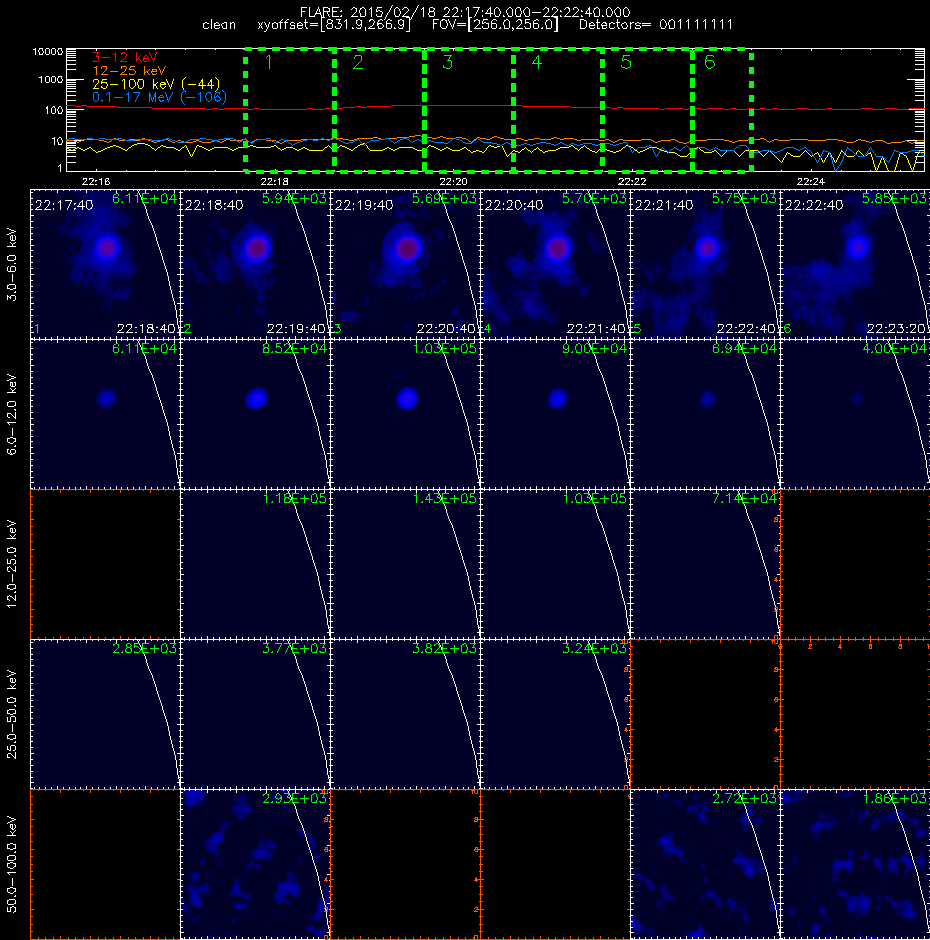Click the red '3-12 keV' legend entry
This screenshot has width=930, height=940.
coord(125,58)
